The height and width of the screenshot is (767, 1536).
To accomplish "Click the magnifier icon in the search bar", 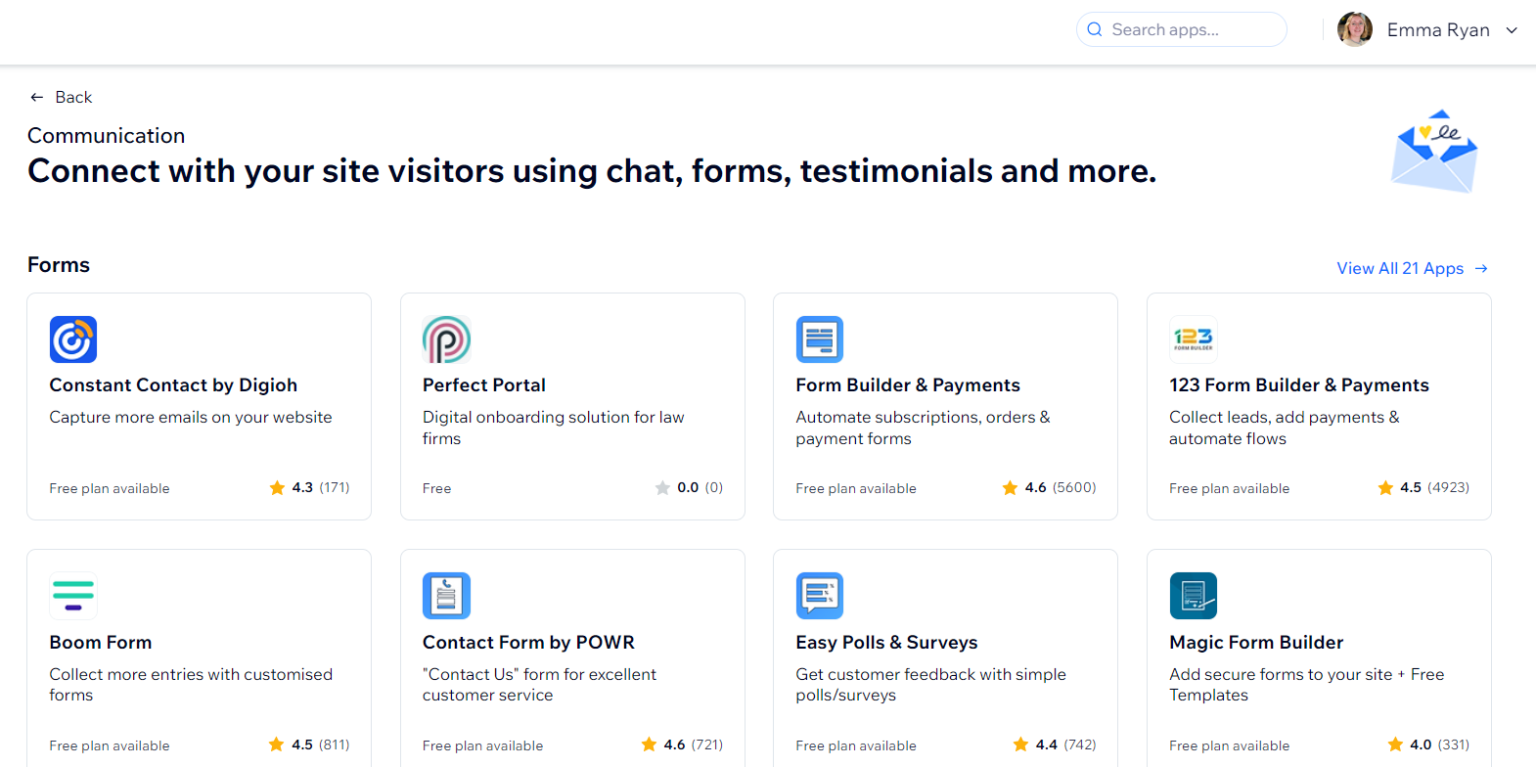I will point(1095,29).
